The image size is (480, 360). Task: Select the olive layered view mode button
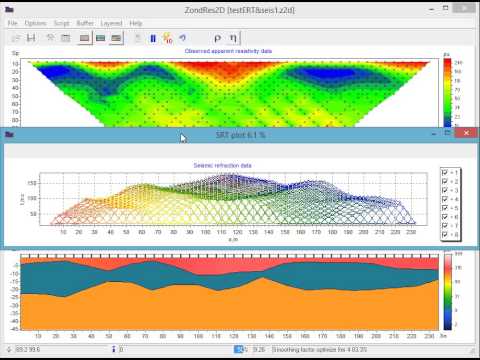click(x=116, y=38)
